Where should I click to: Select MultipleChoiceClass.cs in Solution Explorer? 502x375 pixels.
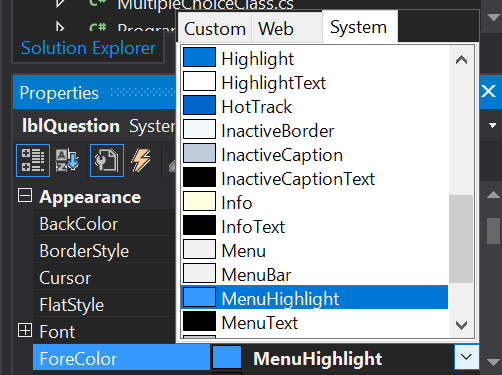click(205, 5)
